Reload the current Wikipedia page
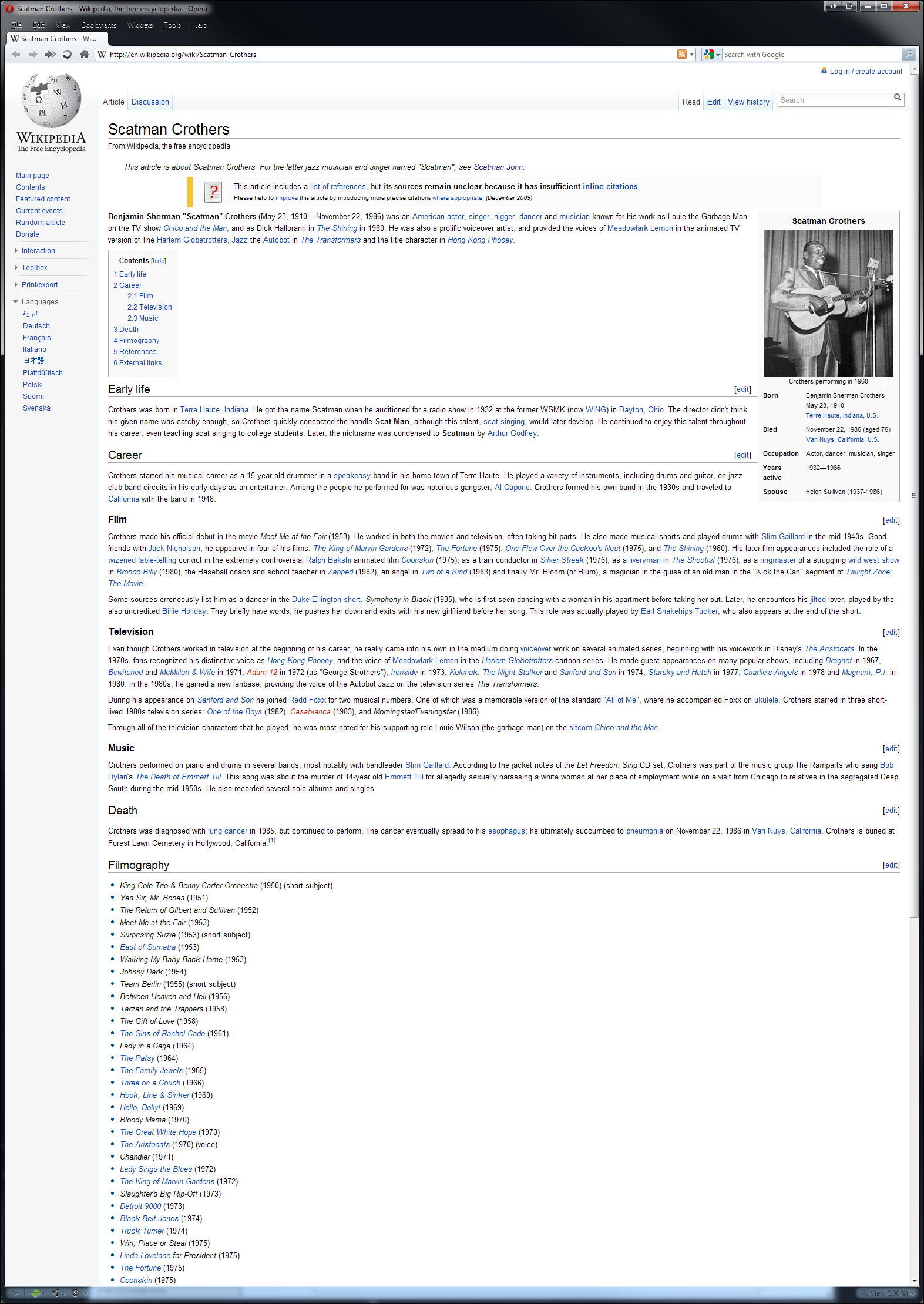 (x=67, y=55)
